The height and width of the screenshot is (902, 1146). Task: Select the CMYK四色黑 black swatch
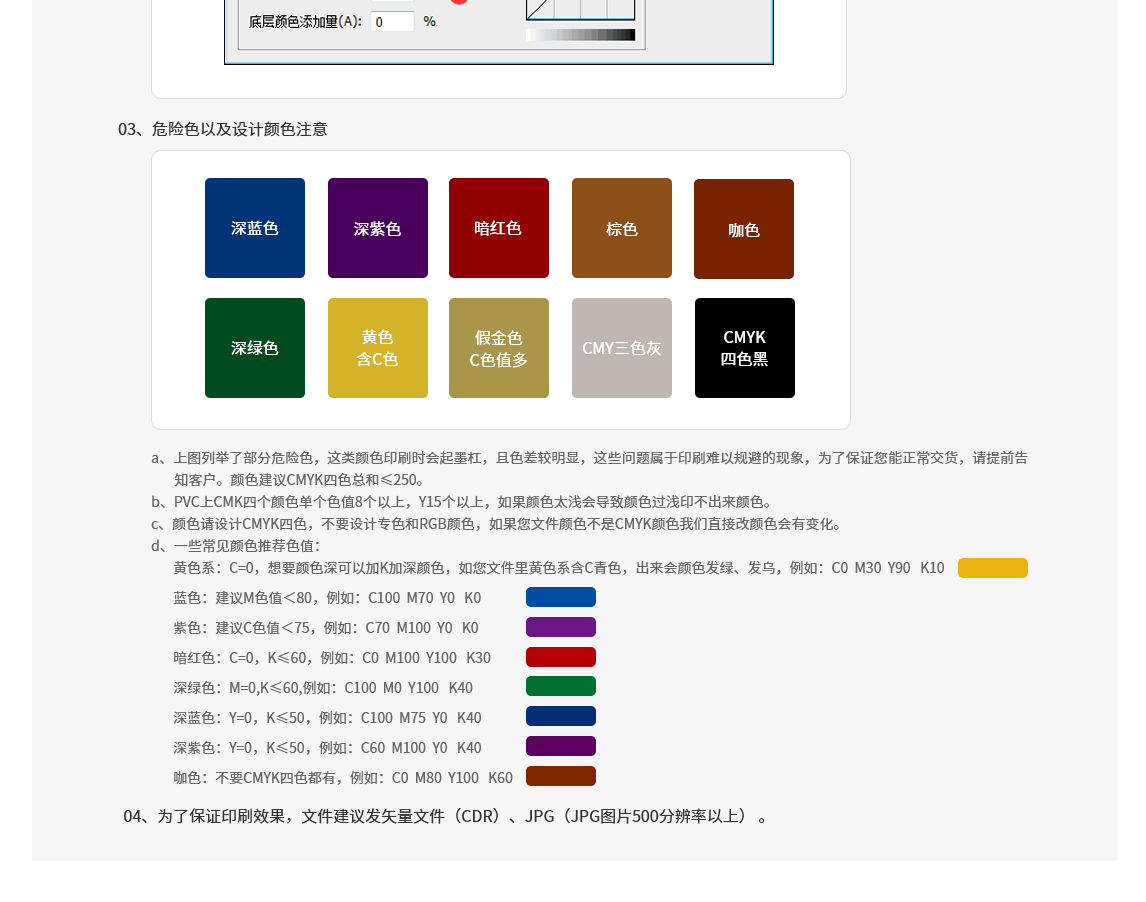(744, 348)
